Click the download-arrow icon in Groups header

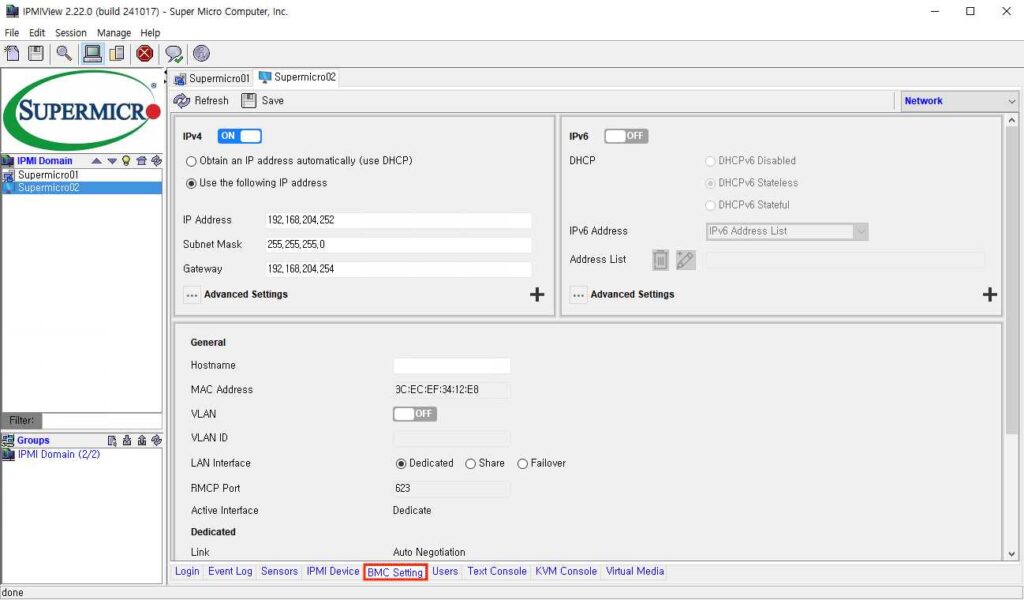point(127,441)
